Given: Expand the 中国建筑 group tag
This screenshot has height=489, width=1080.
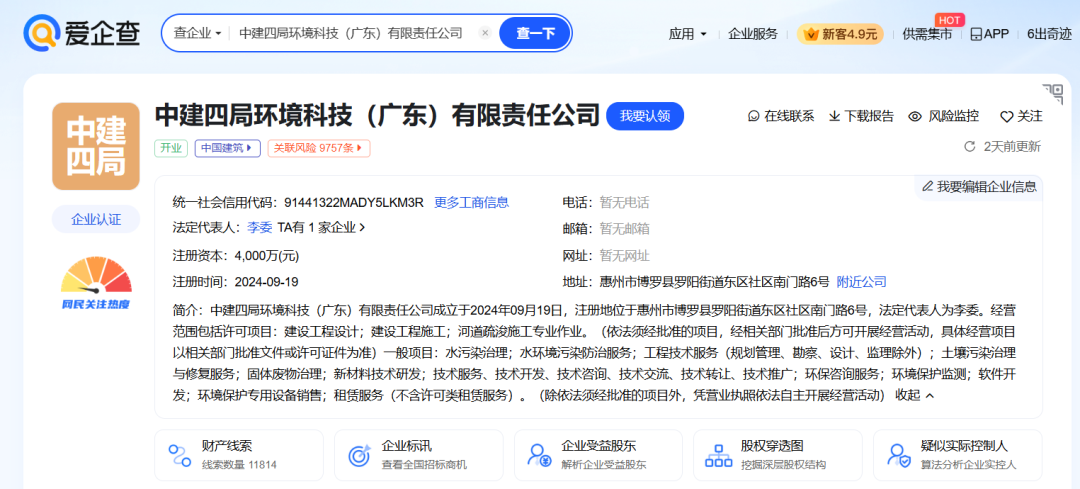Looking at the screenshot, I should [228, 147].
